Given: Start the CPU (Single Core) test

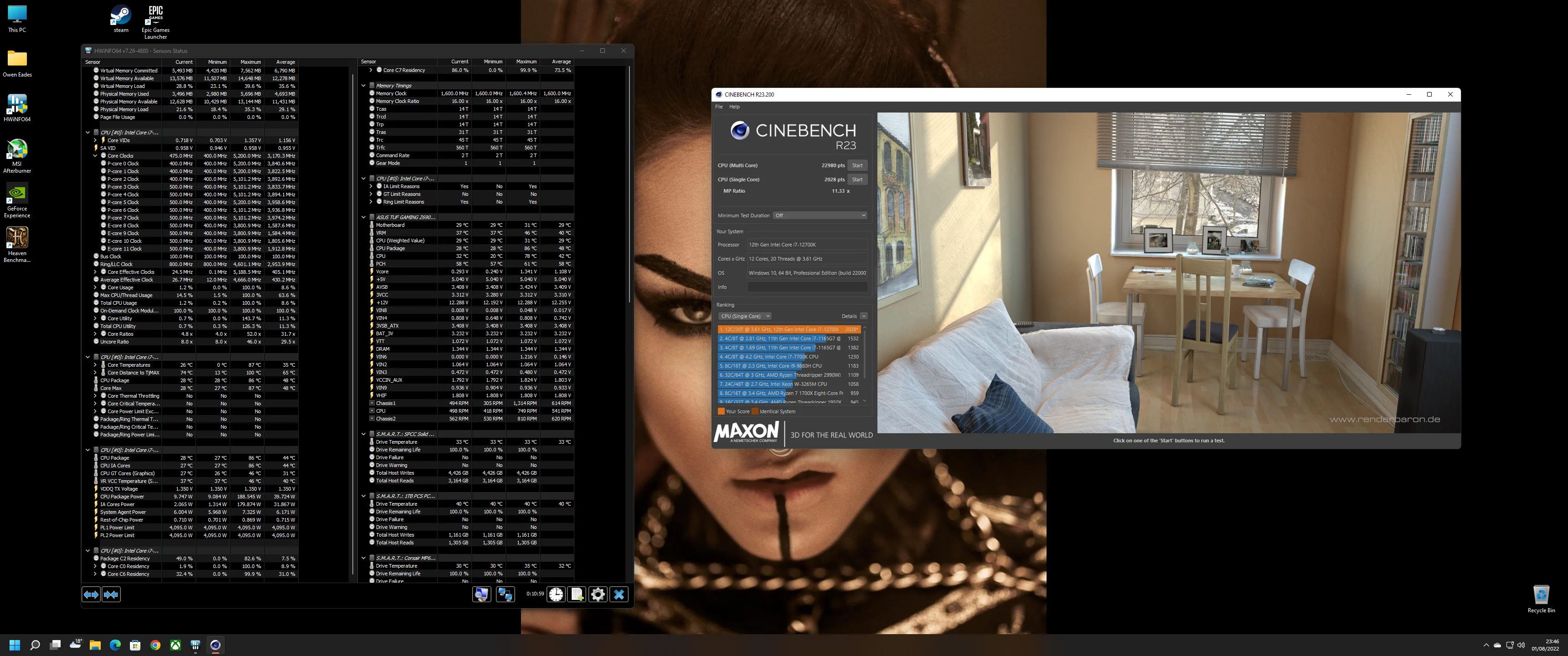Looking at the screenshot, I should click(x=857, y=179).
